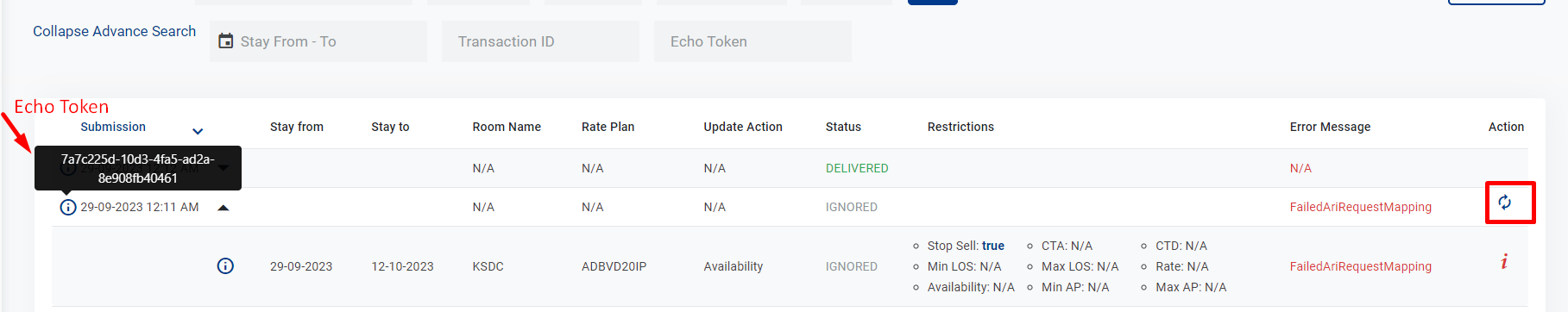Sort by Submission using the chevron arrow
This screenshot has height=312, width=1568.
point(198,131)
